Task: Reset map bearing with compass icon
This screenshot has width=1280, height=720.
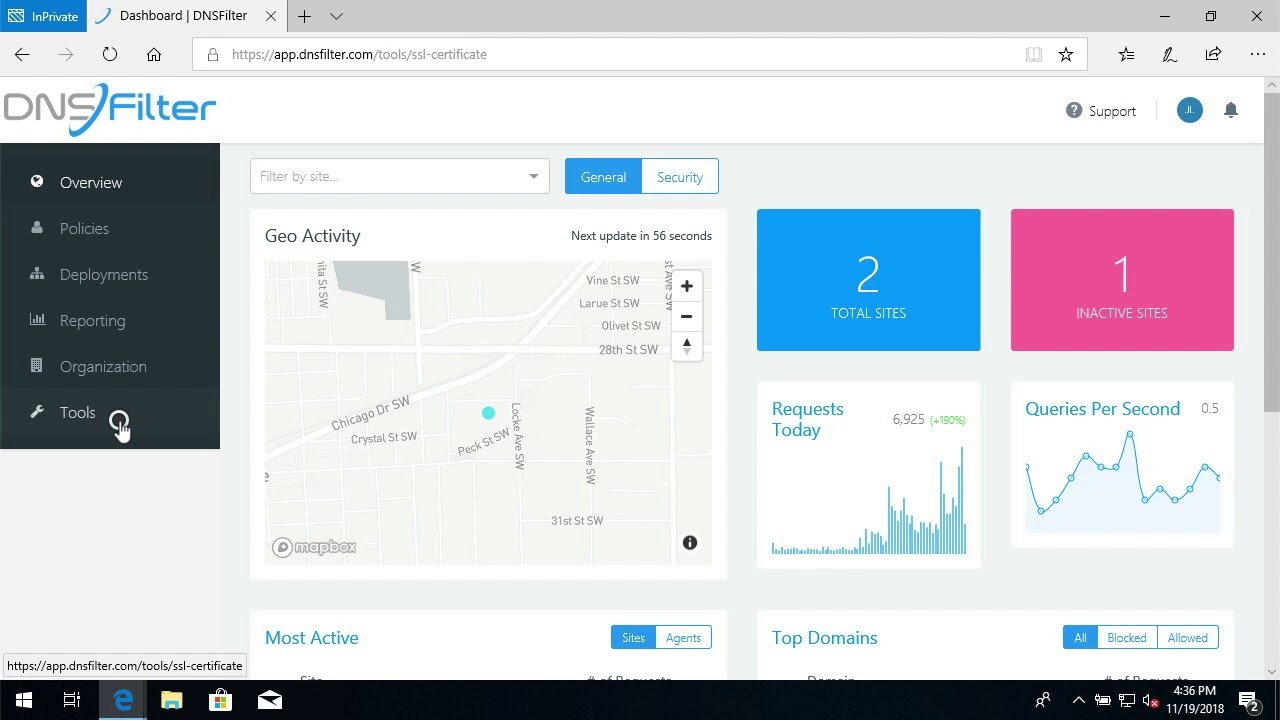Action: pyautogui.click(x=686, y=346)
